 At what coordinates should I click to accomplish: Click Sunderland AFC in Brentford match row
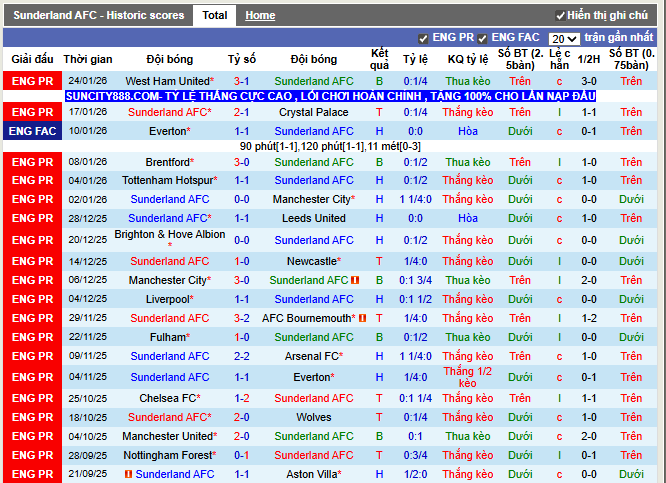(x=313, y=162)
